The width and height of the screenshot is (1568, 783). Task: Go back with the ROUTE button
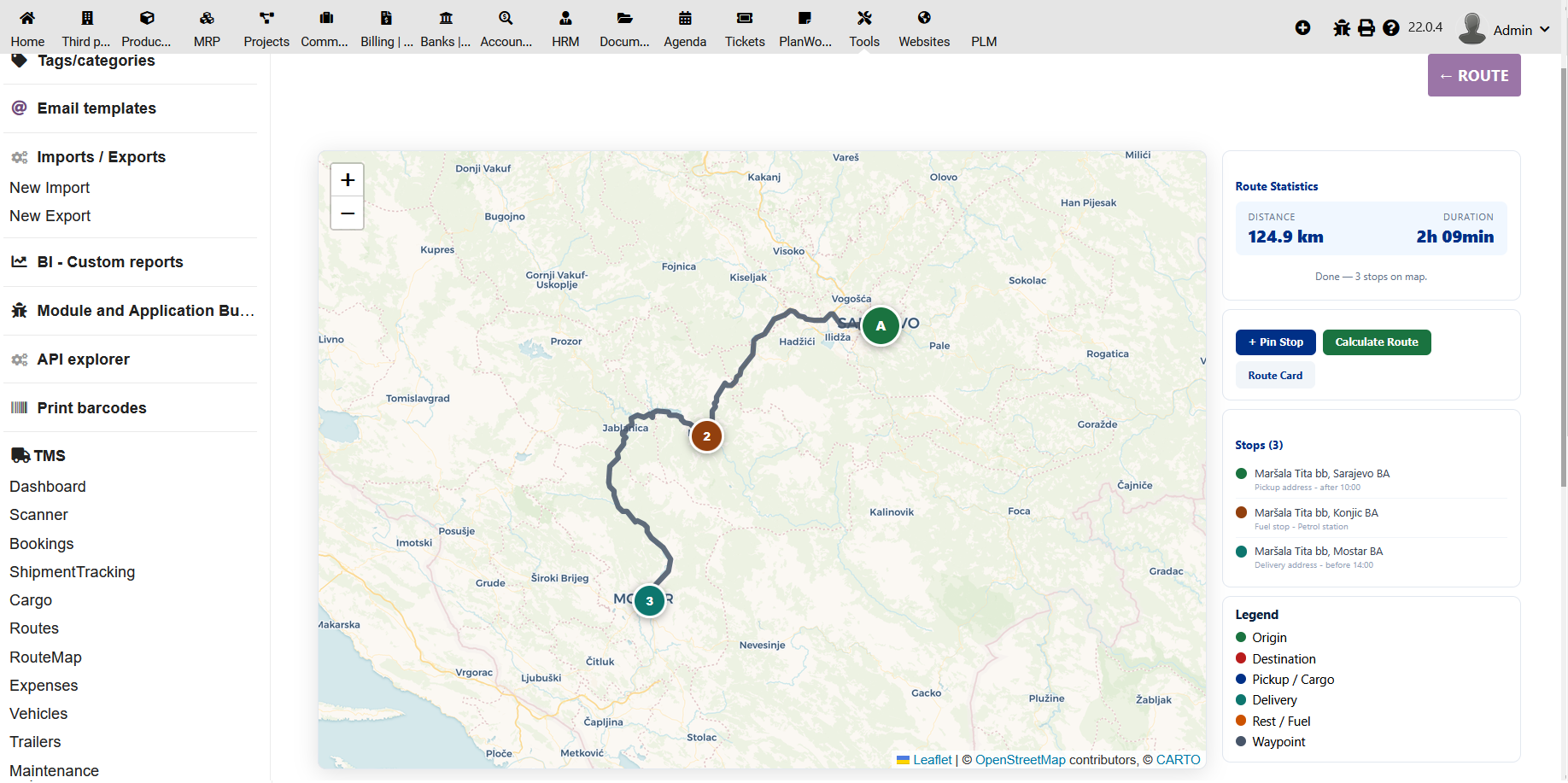(x=1474, y=75)
